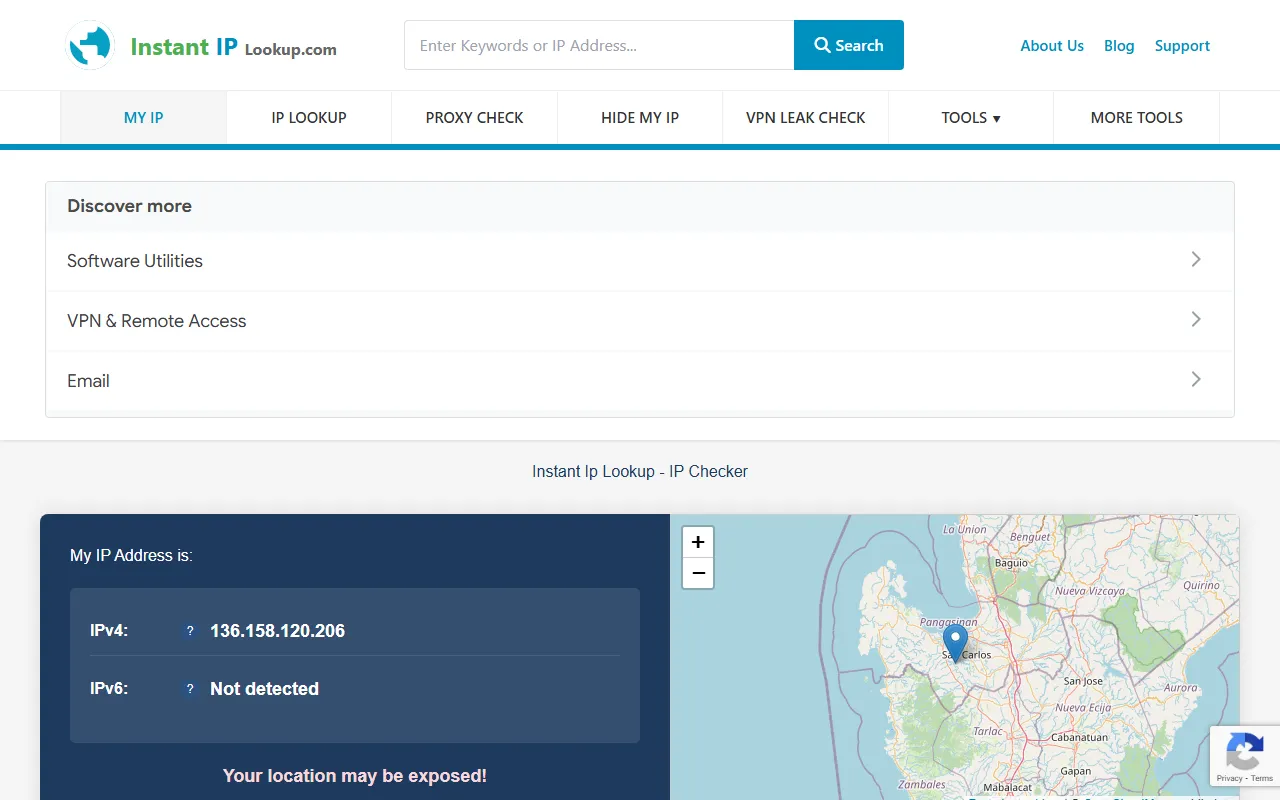Click the IPv4 question mark help icon
1280x800 pixels.
(x=190, y=631)
